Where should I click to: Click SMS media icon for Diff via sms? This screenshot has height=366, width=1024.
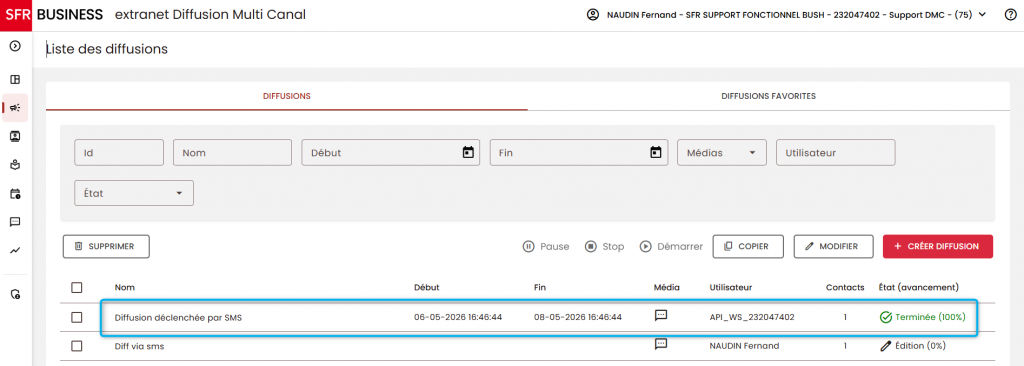tap(660, 344)
